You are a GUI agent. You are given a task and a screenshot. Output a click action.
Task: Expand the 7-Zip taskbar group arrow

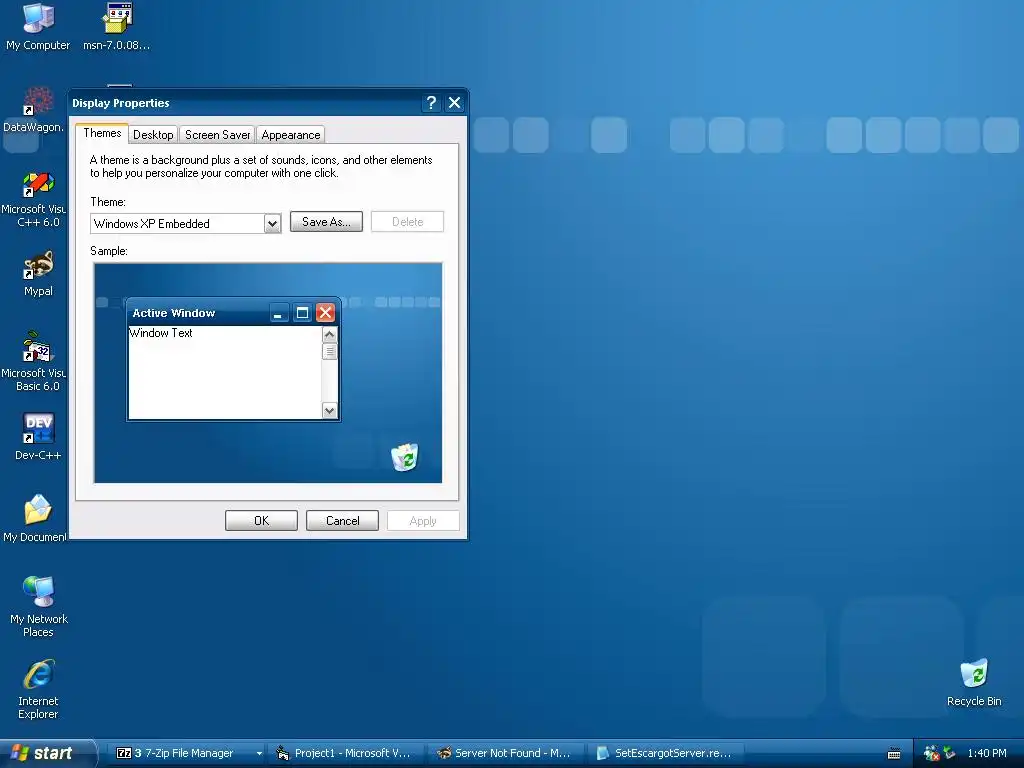tap(259, 753)
